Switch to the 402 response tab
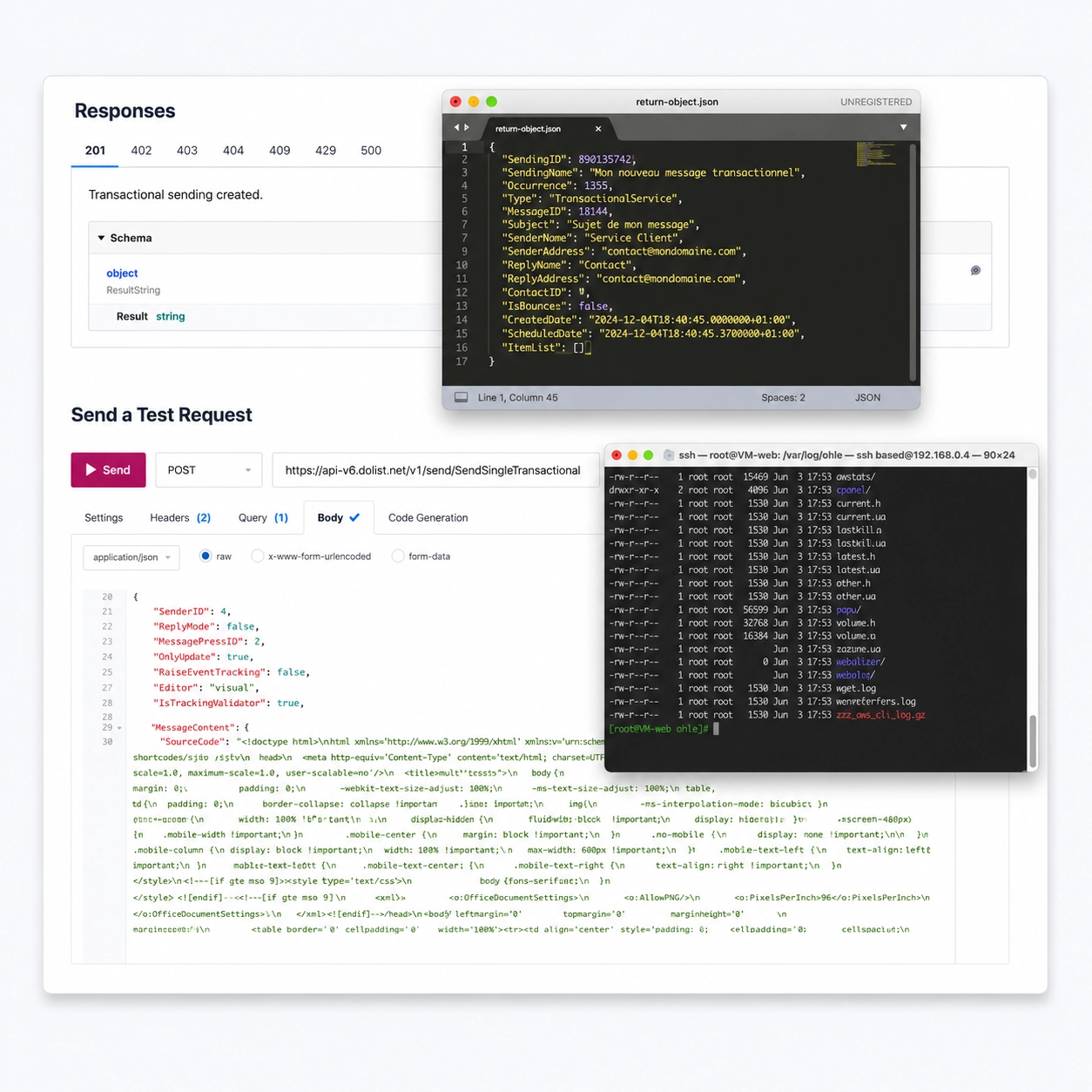This screenshot has width=1092, height=1092. point(141,150)
